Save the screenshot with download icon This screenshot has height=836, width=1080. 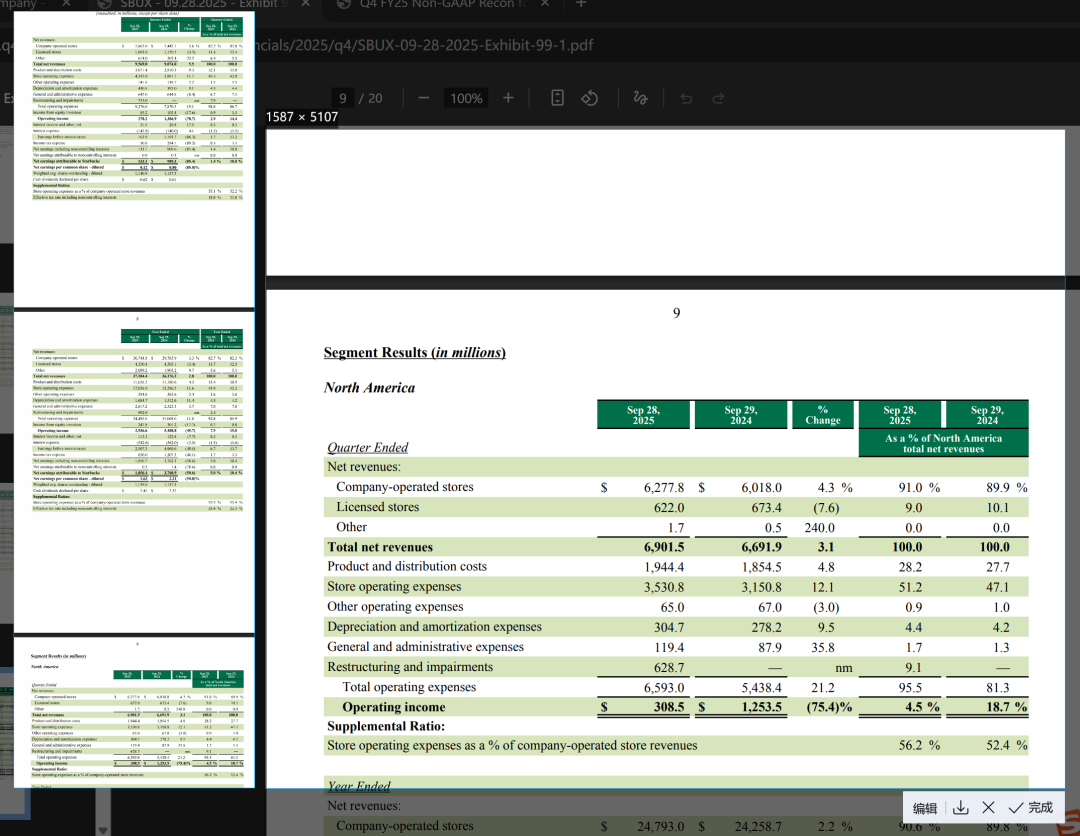tap(959, 807)
